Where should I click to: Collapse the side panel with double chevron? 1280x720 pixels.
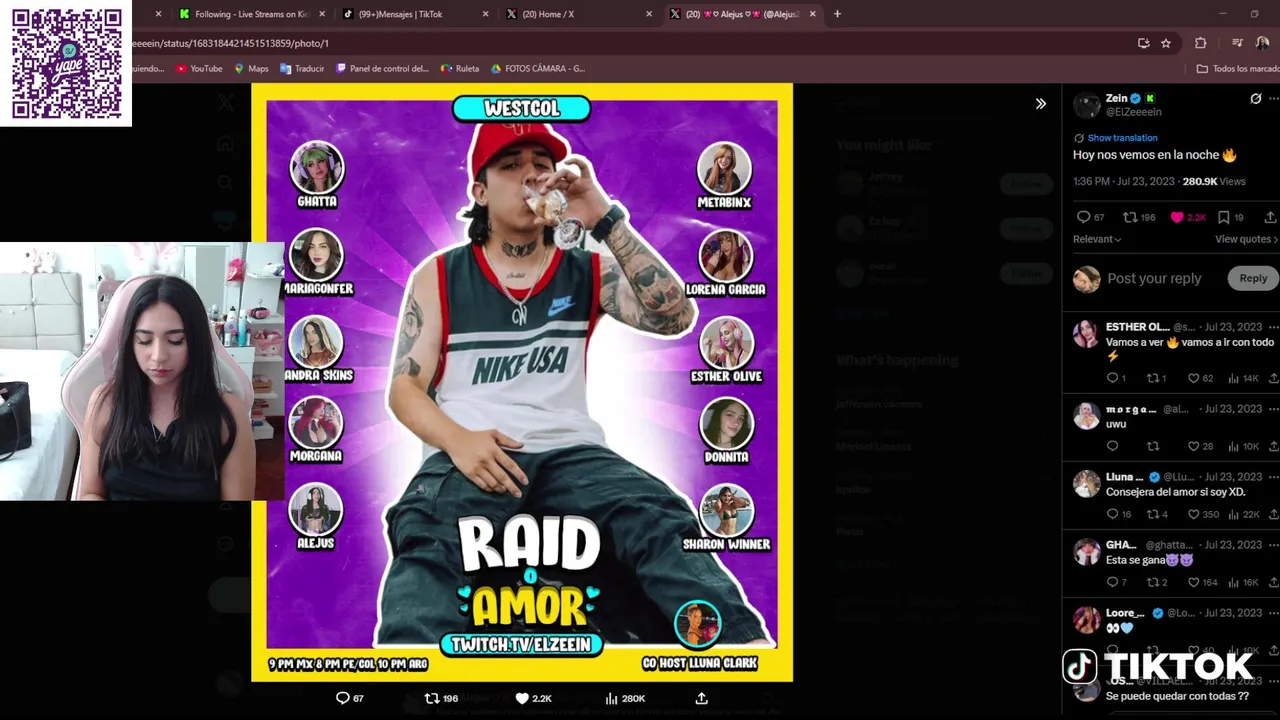point(1040,104)
